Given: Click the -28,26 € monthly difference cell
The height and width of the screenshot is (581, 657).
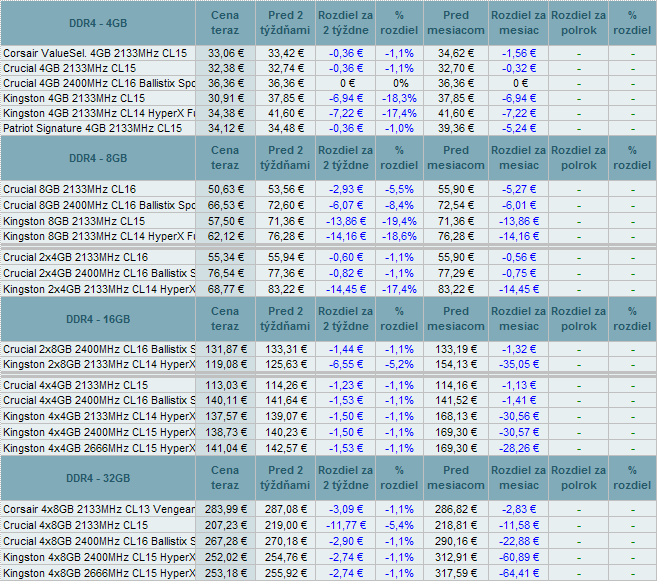Looking at the screenshot, I should [x=519, y=448].
